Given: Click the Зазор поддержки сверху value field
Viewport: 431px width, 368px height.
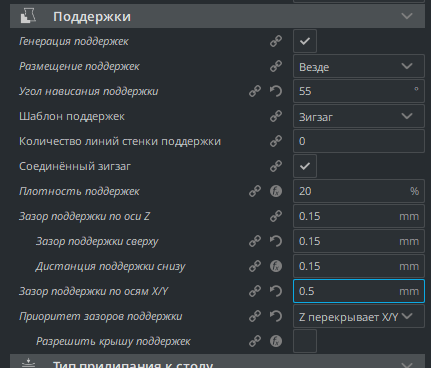Looking at the screenshot, I should pos(359,241).
